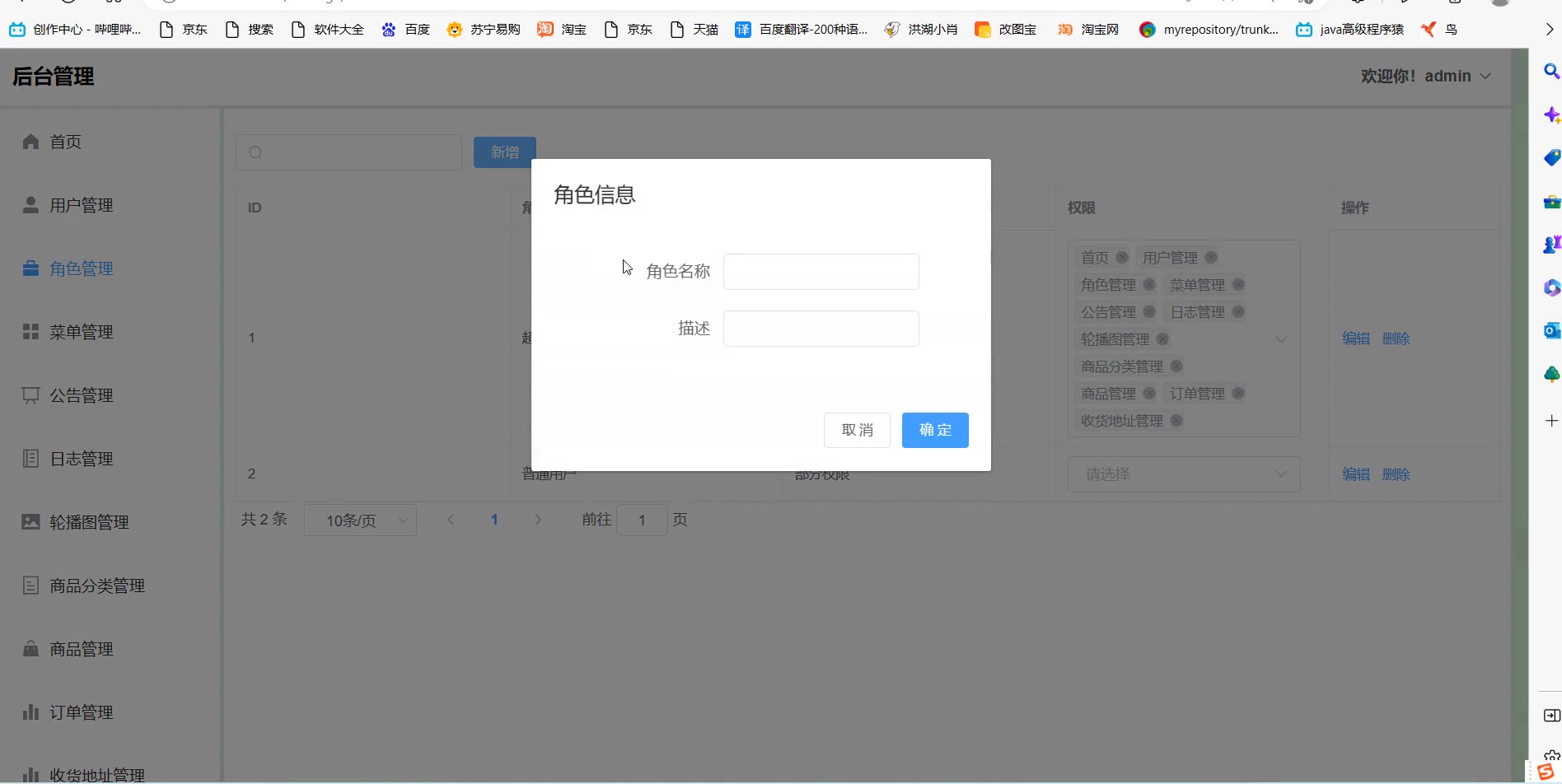Go to the next page arrow
Image resolution: width=1562 pixels, height=784 pixels.
pos(538,520)
